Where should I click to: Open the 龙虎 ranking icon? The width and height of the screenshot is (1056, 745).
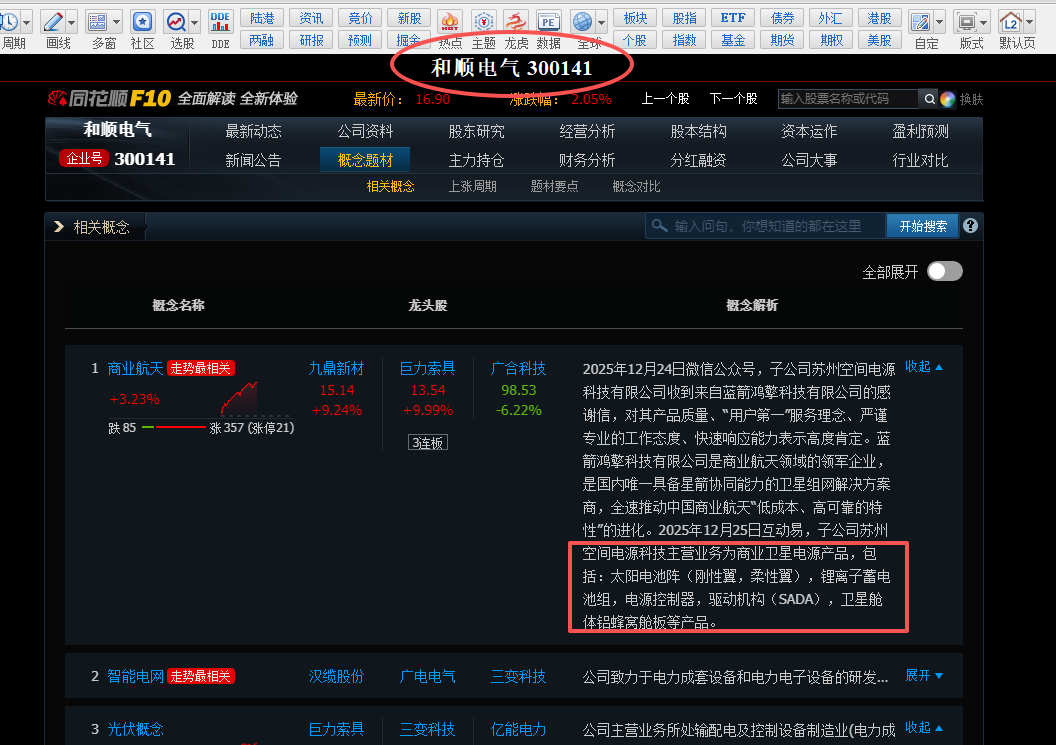(516, 22)
